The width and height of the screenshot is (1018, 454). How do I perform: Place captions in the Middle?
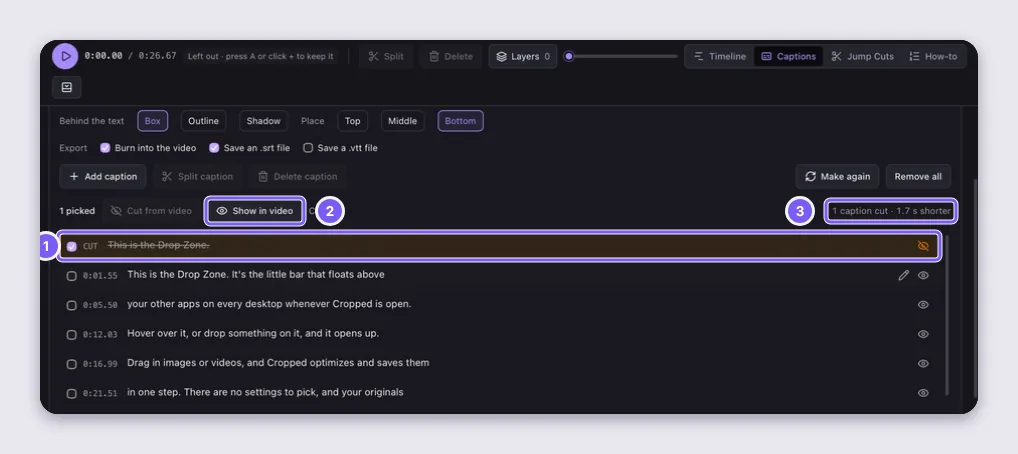[403, 121]
